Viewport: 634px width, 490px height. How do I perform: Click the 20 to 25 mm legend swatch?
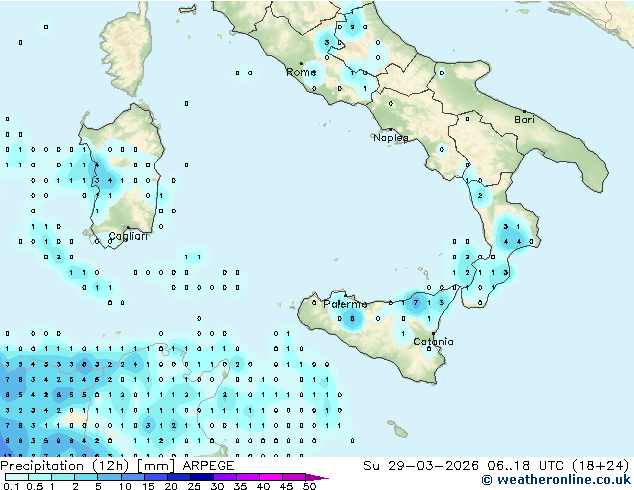(178, 477)
